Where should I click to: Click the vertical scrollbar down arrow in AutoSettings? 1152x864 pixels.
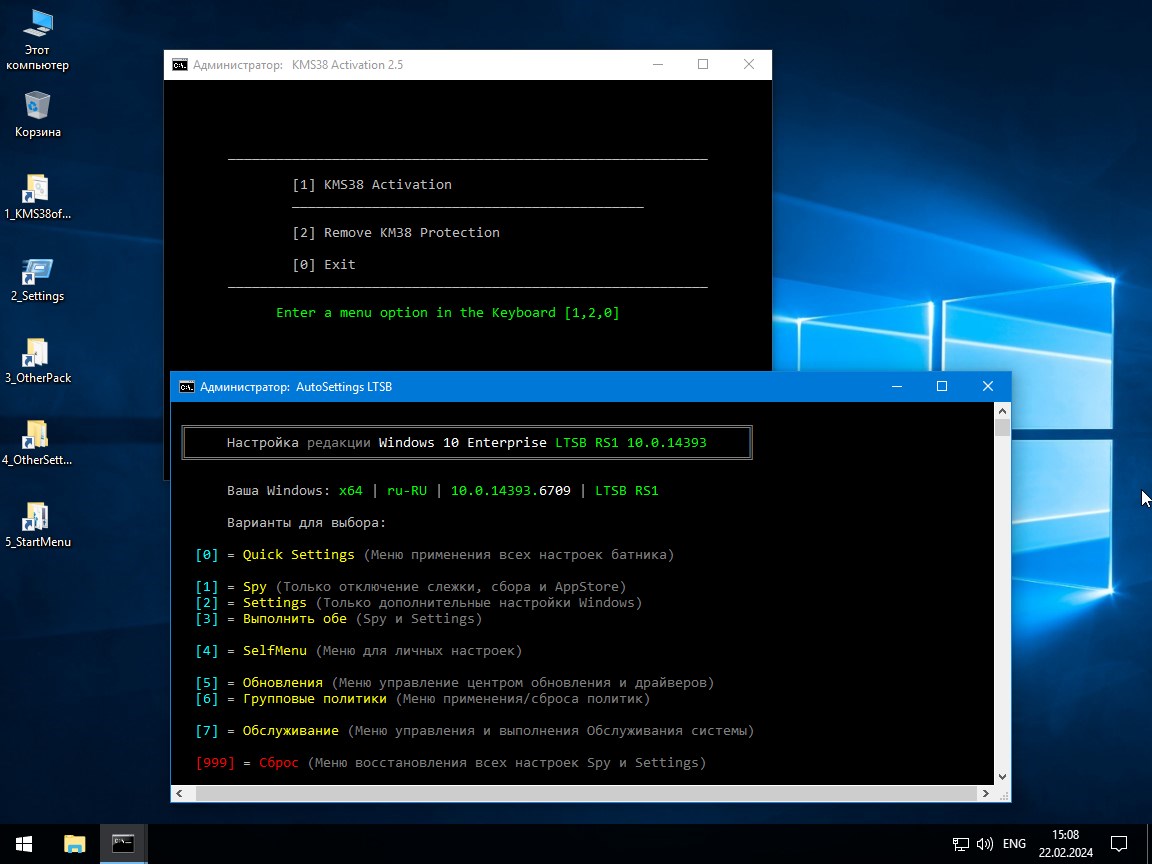1002,777
